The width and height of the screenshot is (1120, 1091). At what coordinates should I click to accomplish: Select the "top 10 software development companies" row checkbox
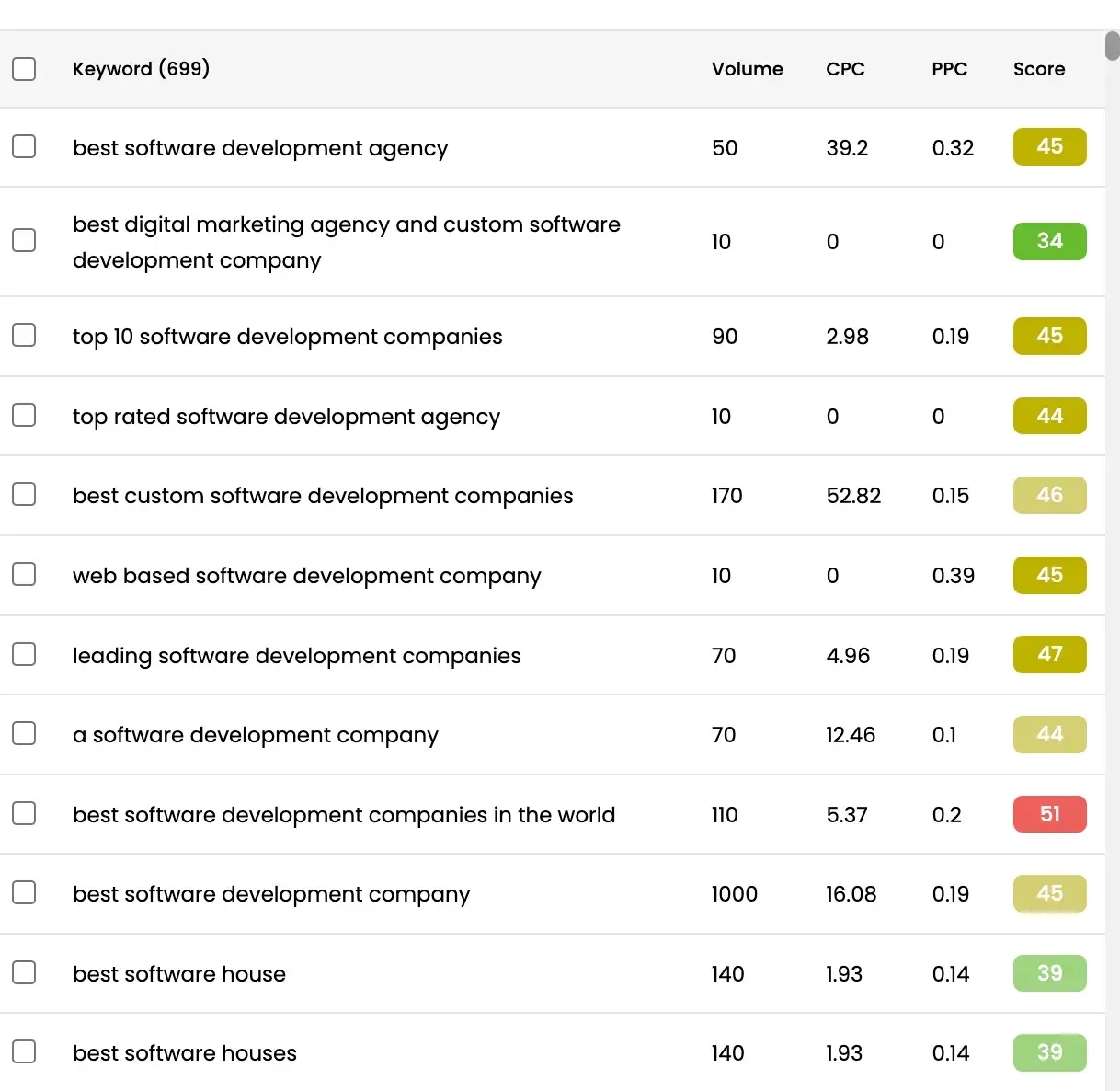[24, 335]
